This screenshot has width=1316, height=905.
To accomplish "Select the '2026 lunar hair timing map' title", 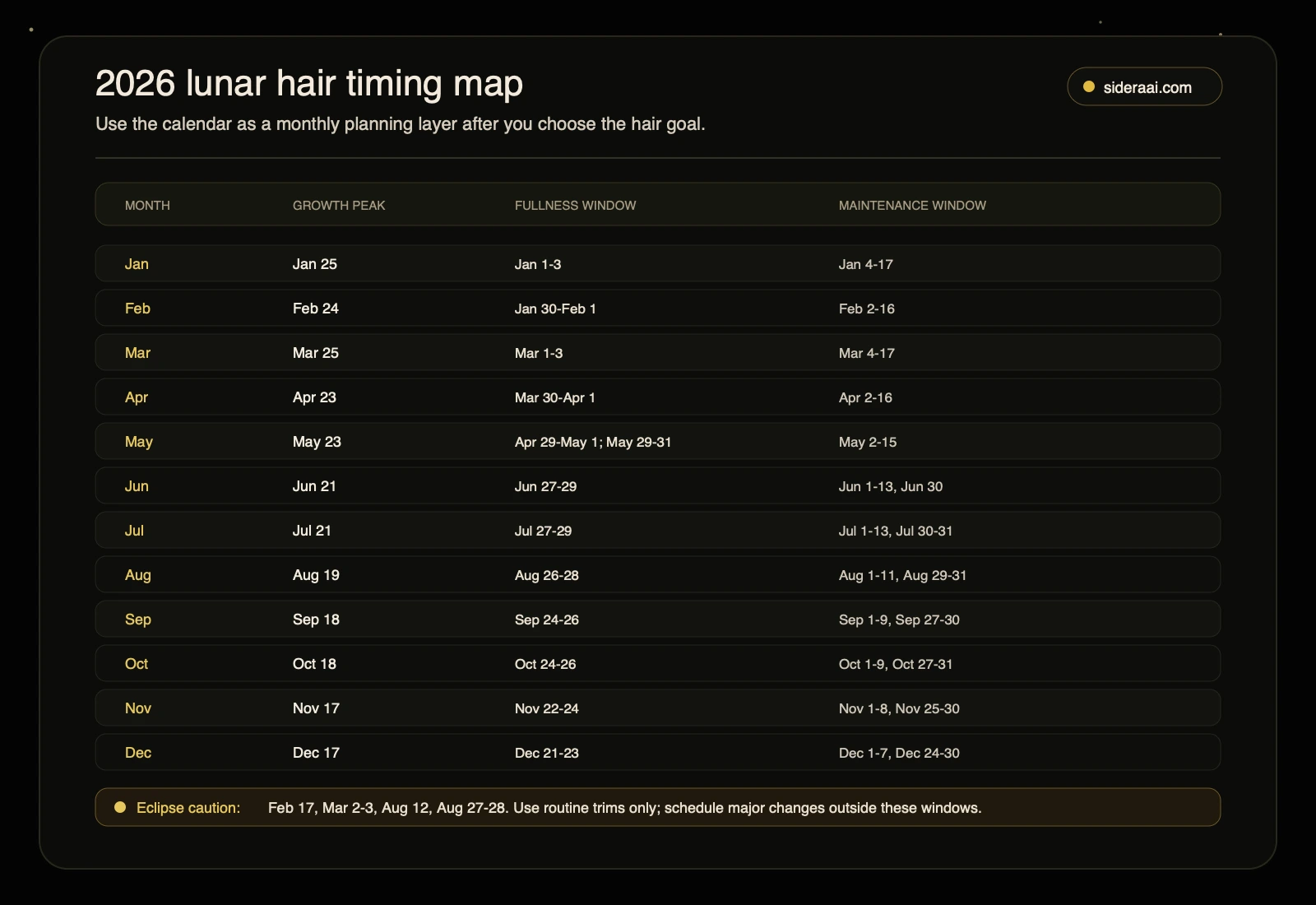I will click(x=309, y=83).
